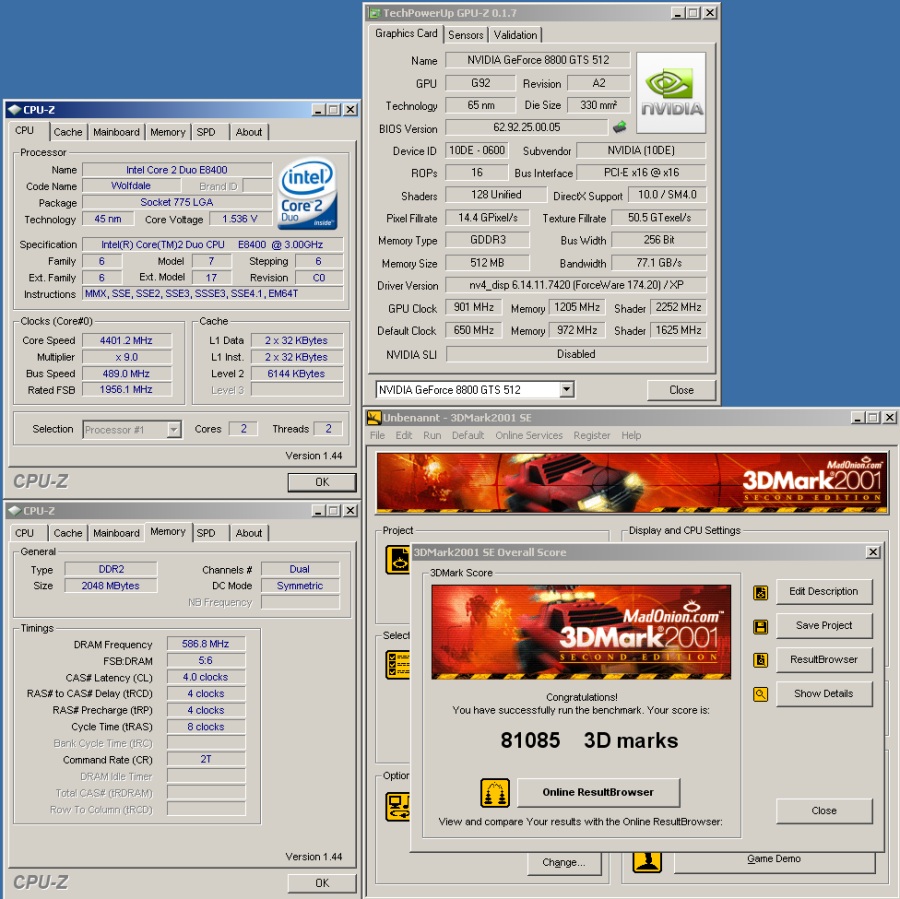Select the Graphics Card tab in GPU-Z

pyautogui.click(x=406, y=33)
